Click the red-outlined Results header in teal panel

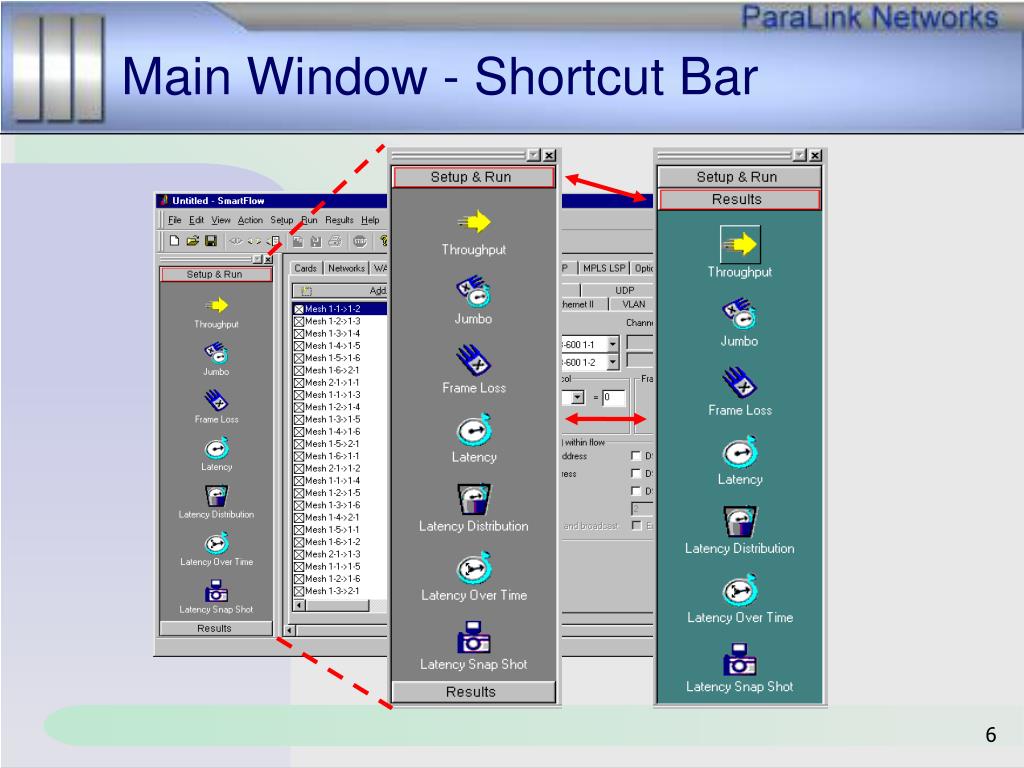(739, 199)
